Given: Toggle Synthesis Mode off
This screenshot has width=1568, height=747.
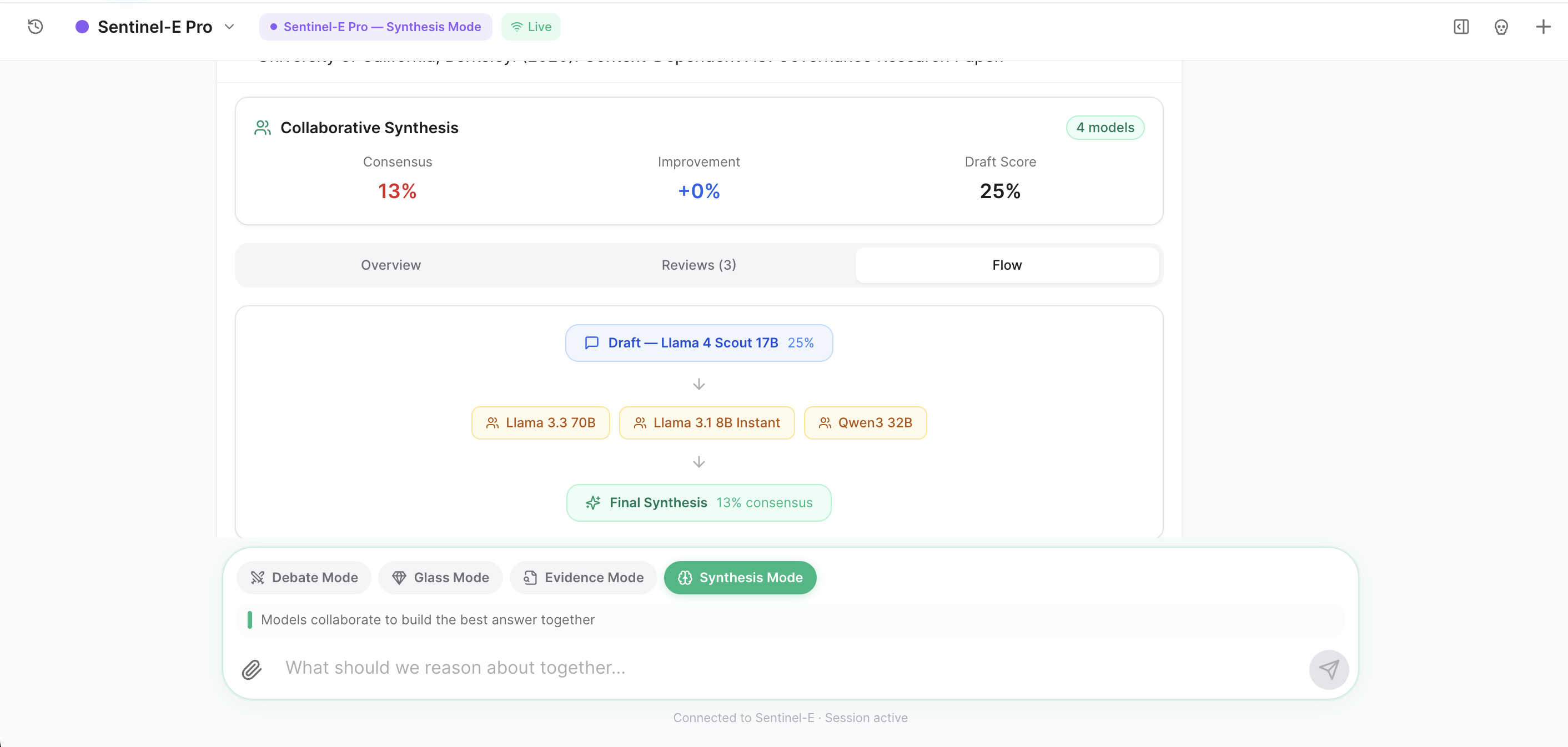Looking at the screenshot, I should tap(740, 577).
